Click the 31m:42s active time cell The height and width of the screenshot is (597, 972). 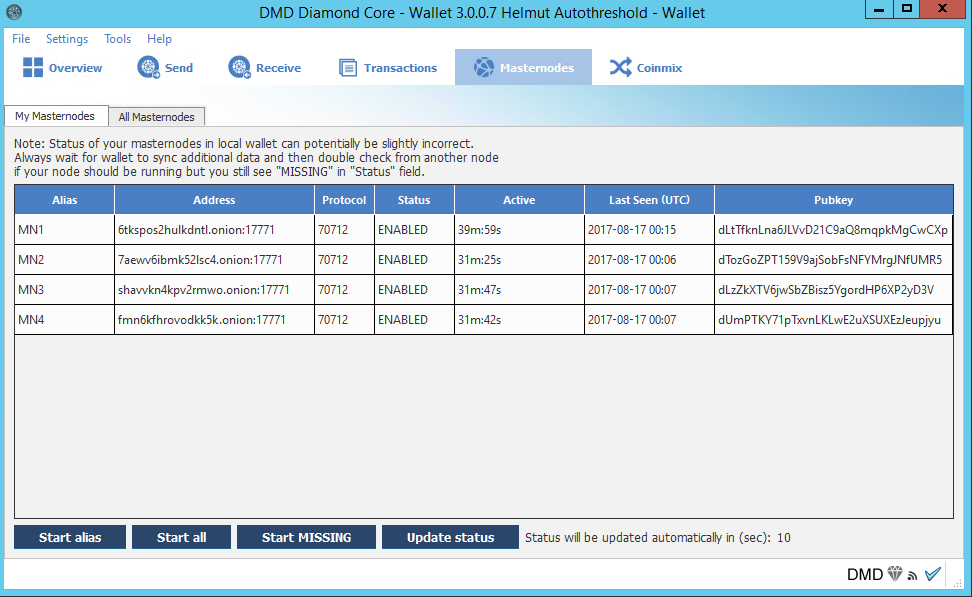519,319
